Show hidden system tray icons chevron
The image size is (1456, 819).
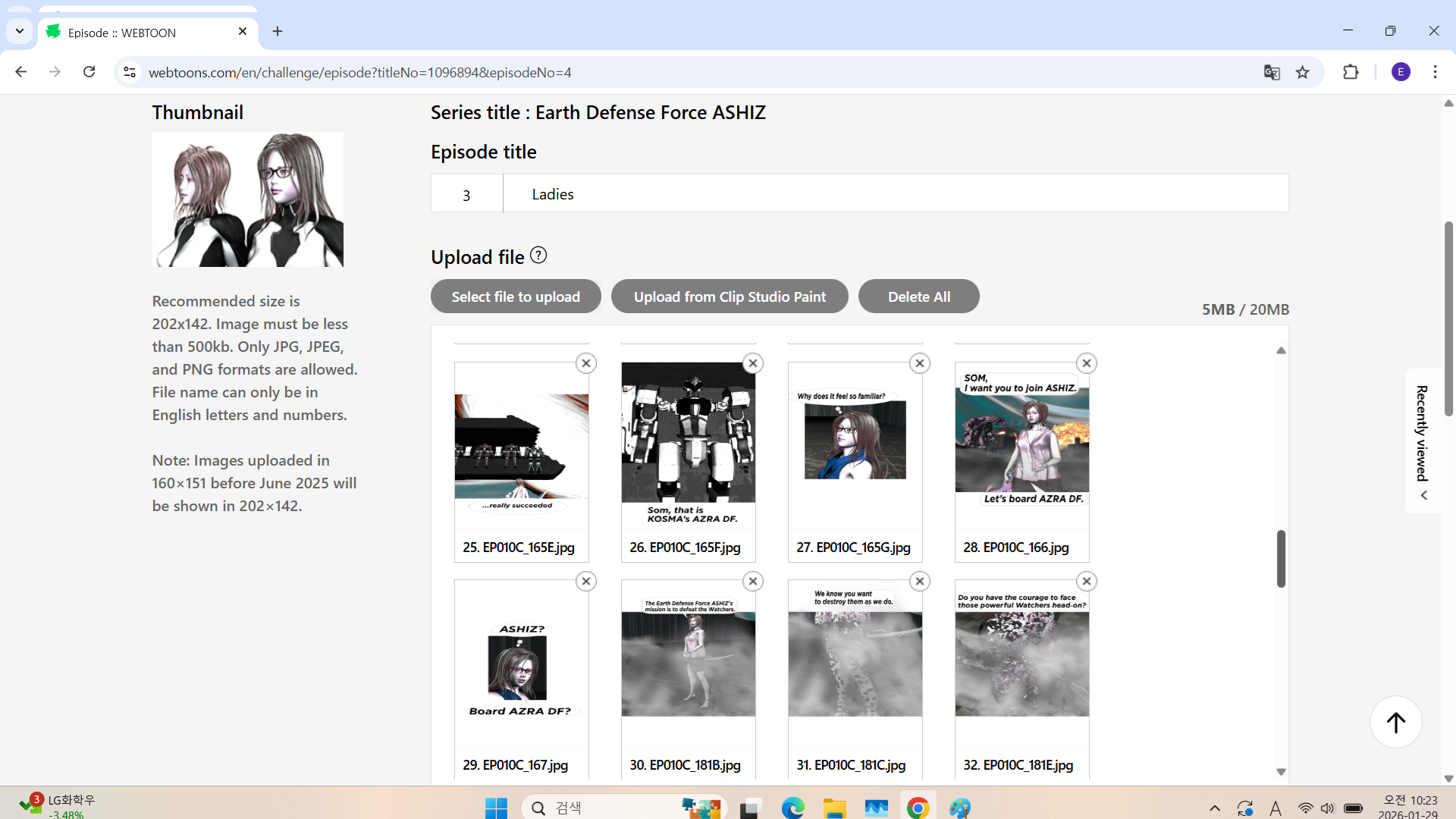pos(1214,808)
